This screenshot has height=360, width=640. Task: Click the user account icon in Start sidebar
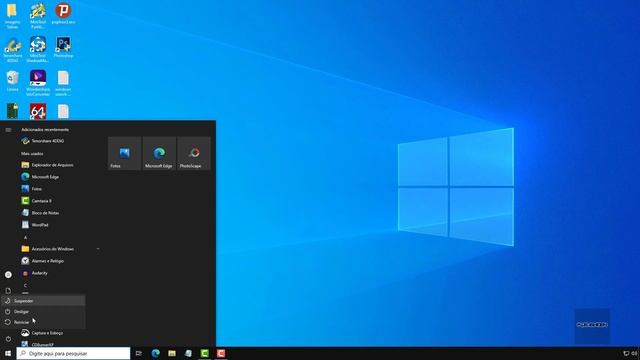[x=8, y=275]
